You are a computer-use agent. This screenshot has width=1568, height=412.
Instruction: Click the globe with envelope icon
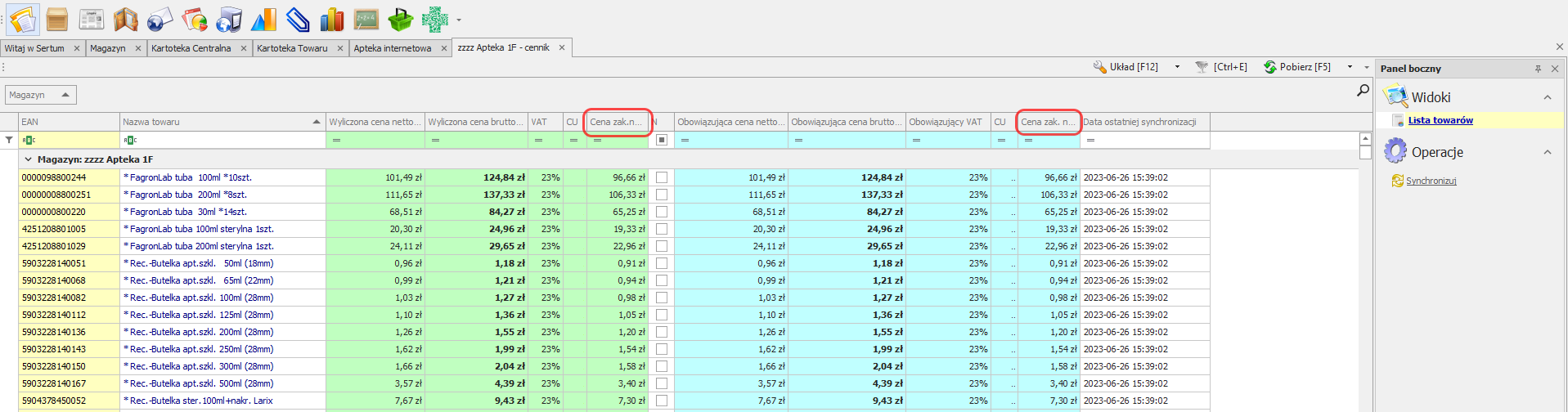pyautogui.click(x=159, y=20)
